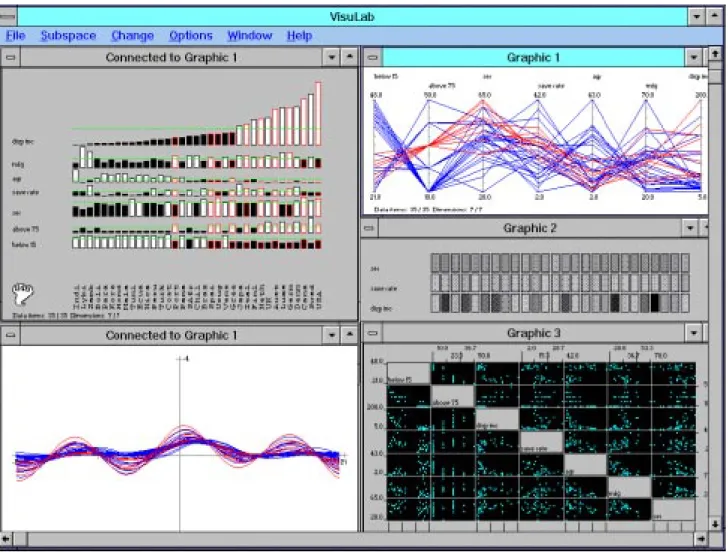Click the 'disp inc' row label in the bar chart
Screen dimensions: 728x552
(23, 142)
